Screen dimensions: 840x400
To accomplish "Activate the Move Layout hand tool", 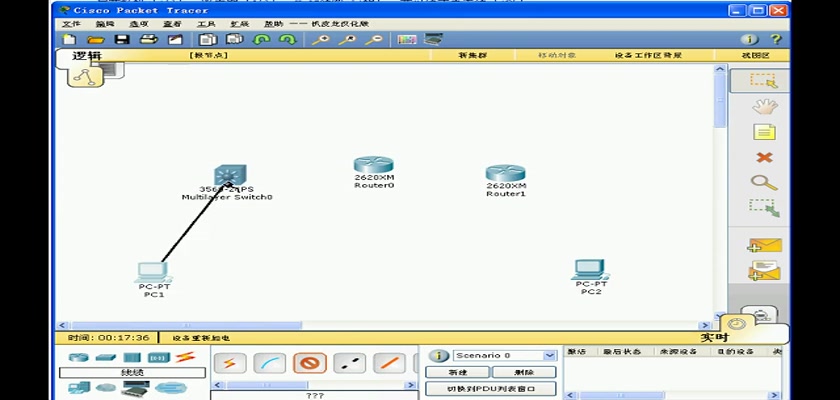I will click(764, 106).
